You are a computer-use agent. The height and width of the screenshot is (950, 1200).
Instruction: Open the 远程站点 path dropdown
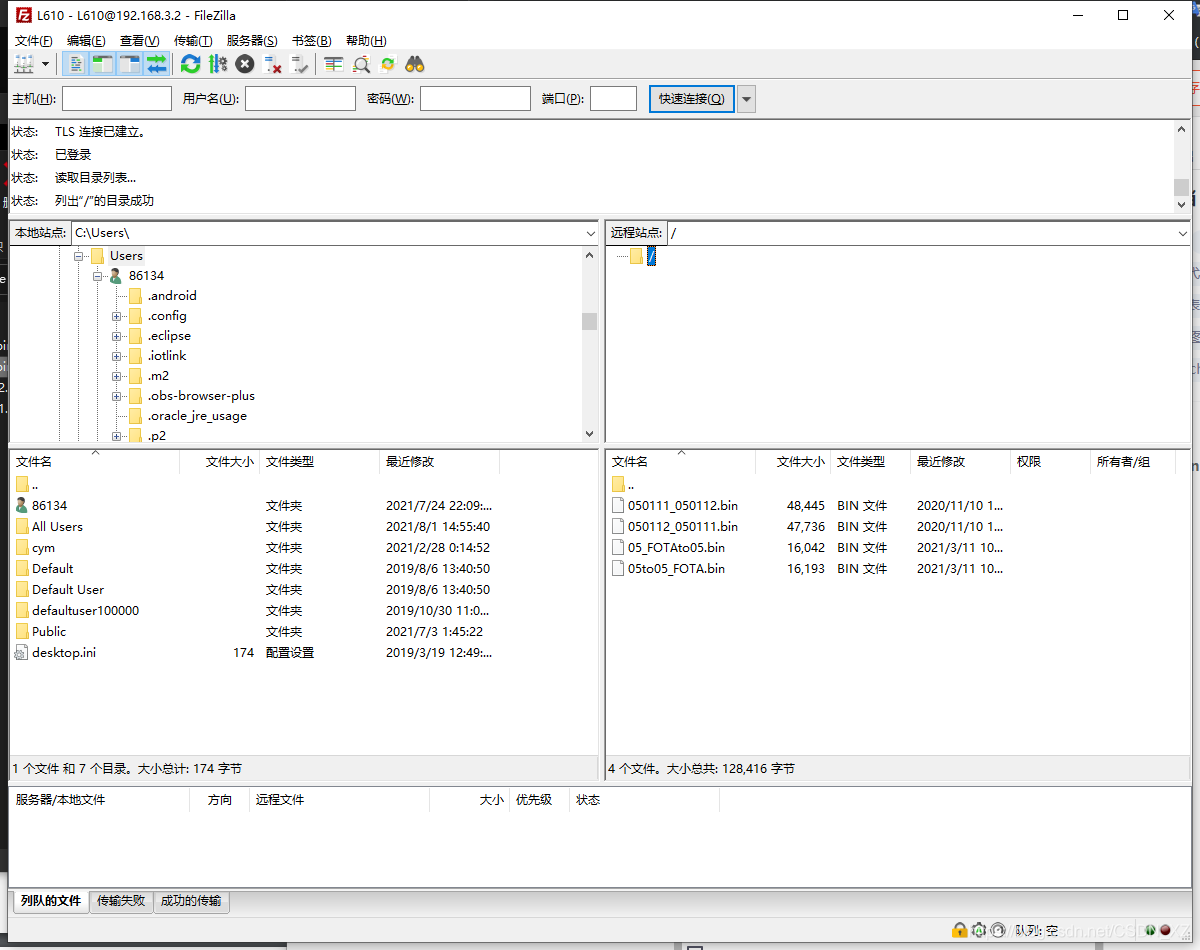click(1183, 233)
